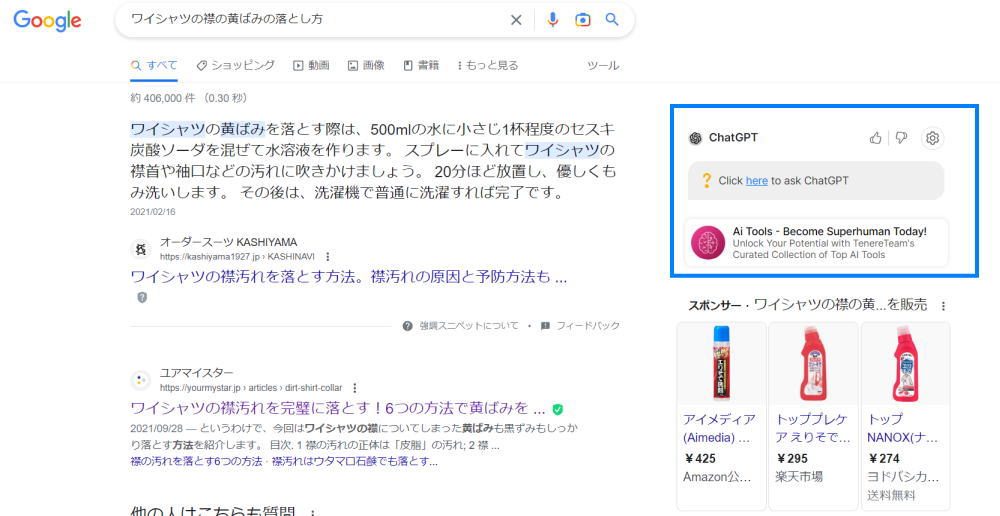Image resolution: width=1000 pixels, height=516 pixels.
Task: Open KASHIYAMA result more options dots
Action: [x=328, y=256]
